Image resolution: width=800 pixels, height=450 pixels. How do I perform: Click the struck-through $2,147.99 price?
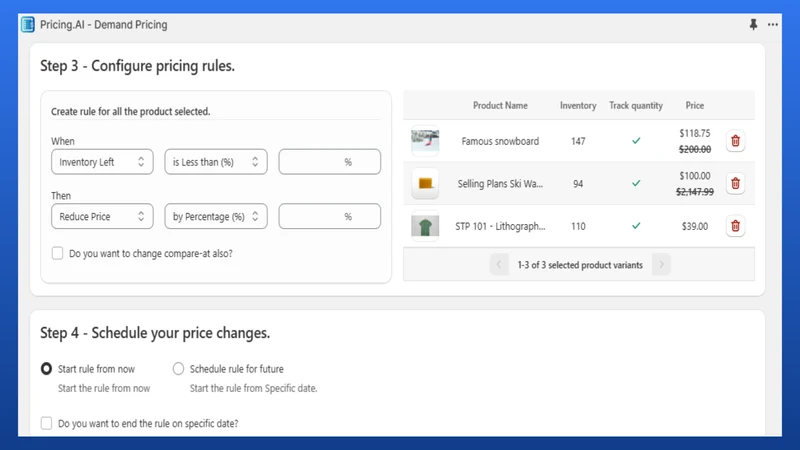tap(694, 192)
